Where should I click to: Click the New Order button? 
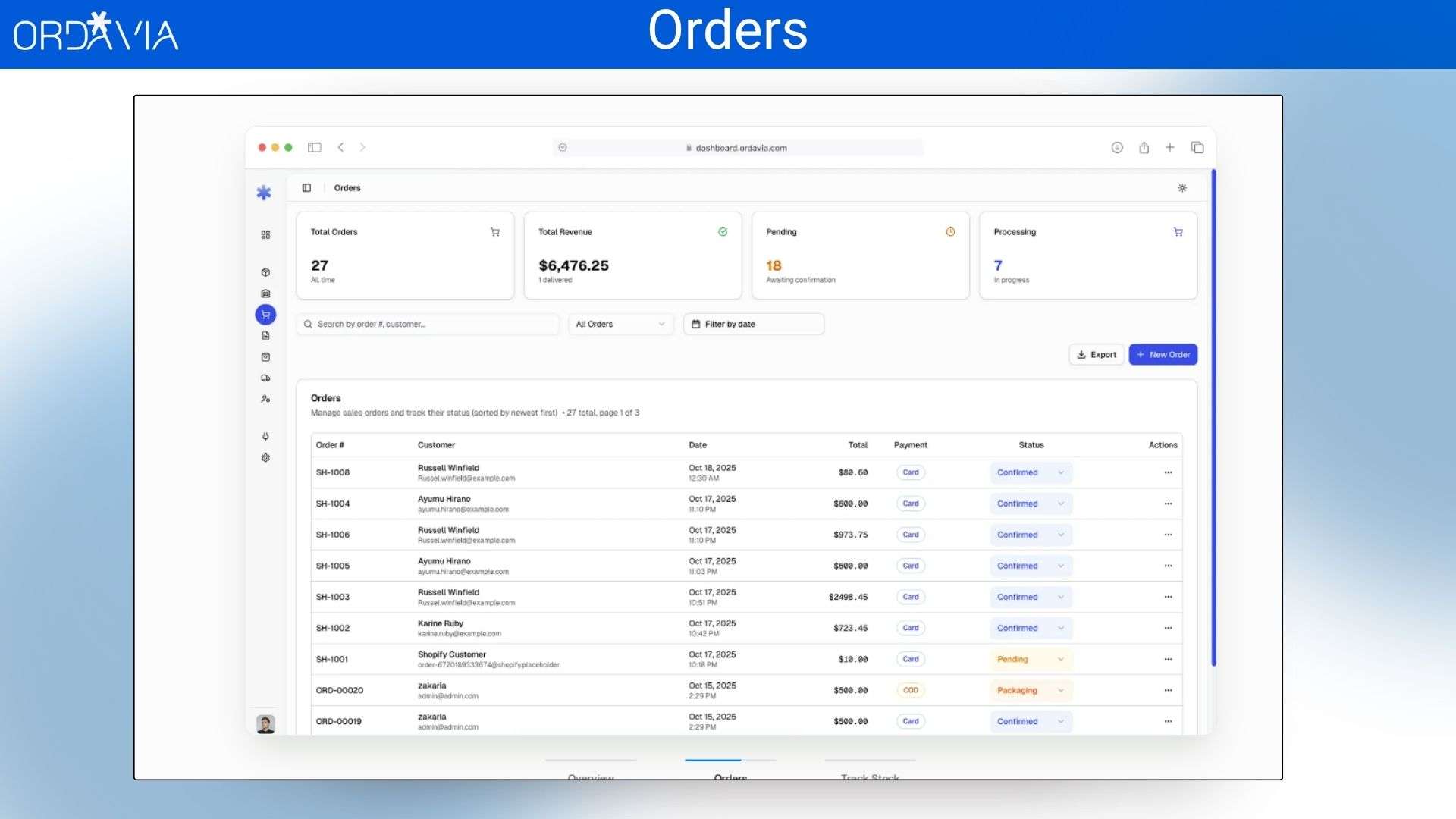[x=1163, y=354]
